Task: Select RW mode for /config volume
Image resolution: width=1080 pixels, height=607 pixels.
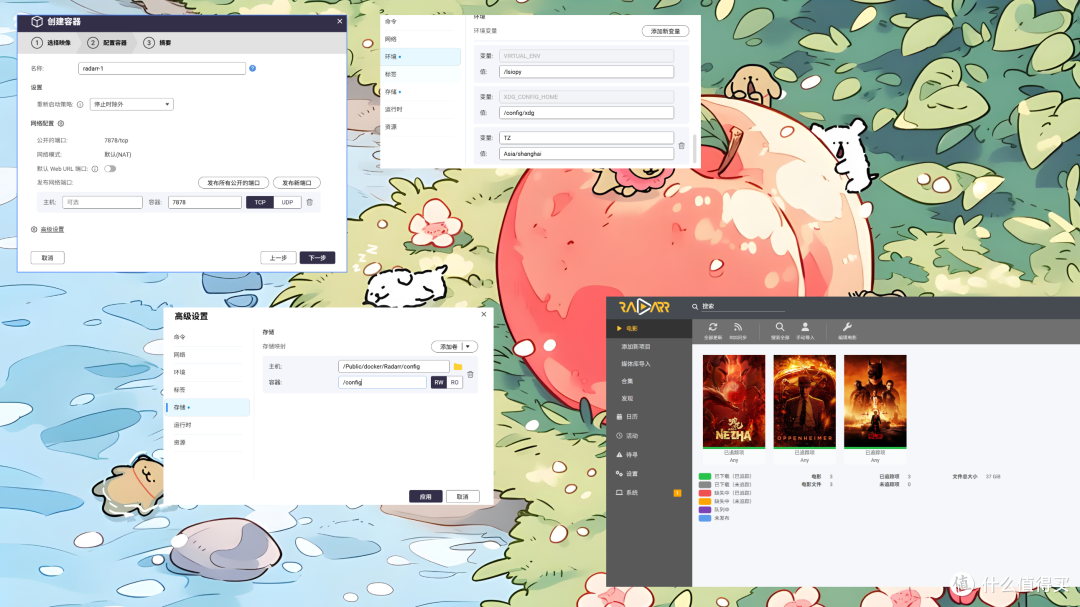Action: (x=439, y=382)
